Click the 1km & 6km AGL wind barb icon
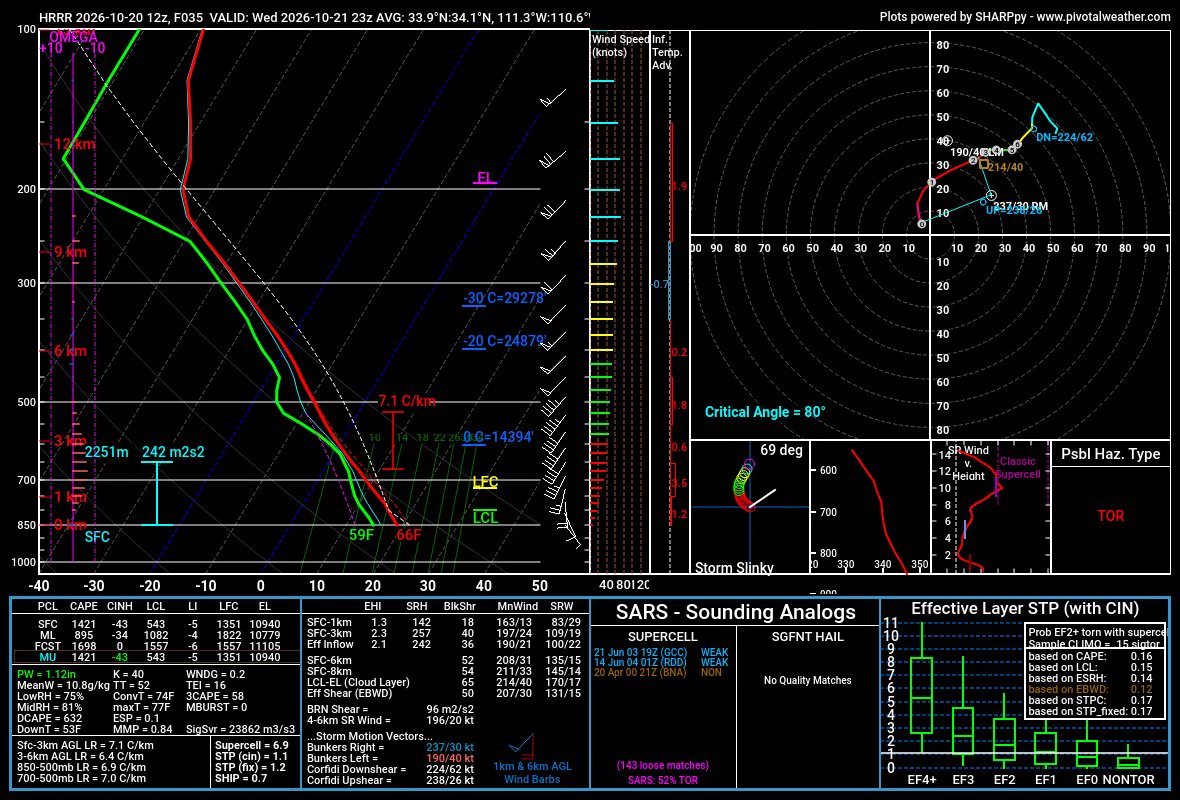Viewport: 1180px width, 800px height. point(522,746)
